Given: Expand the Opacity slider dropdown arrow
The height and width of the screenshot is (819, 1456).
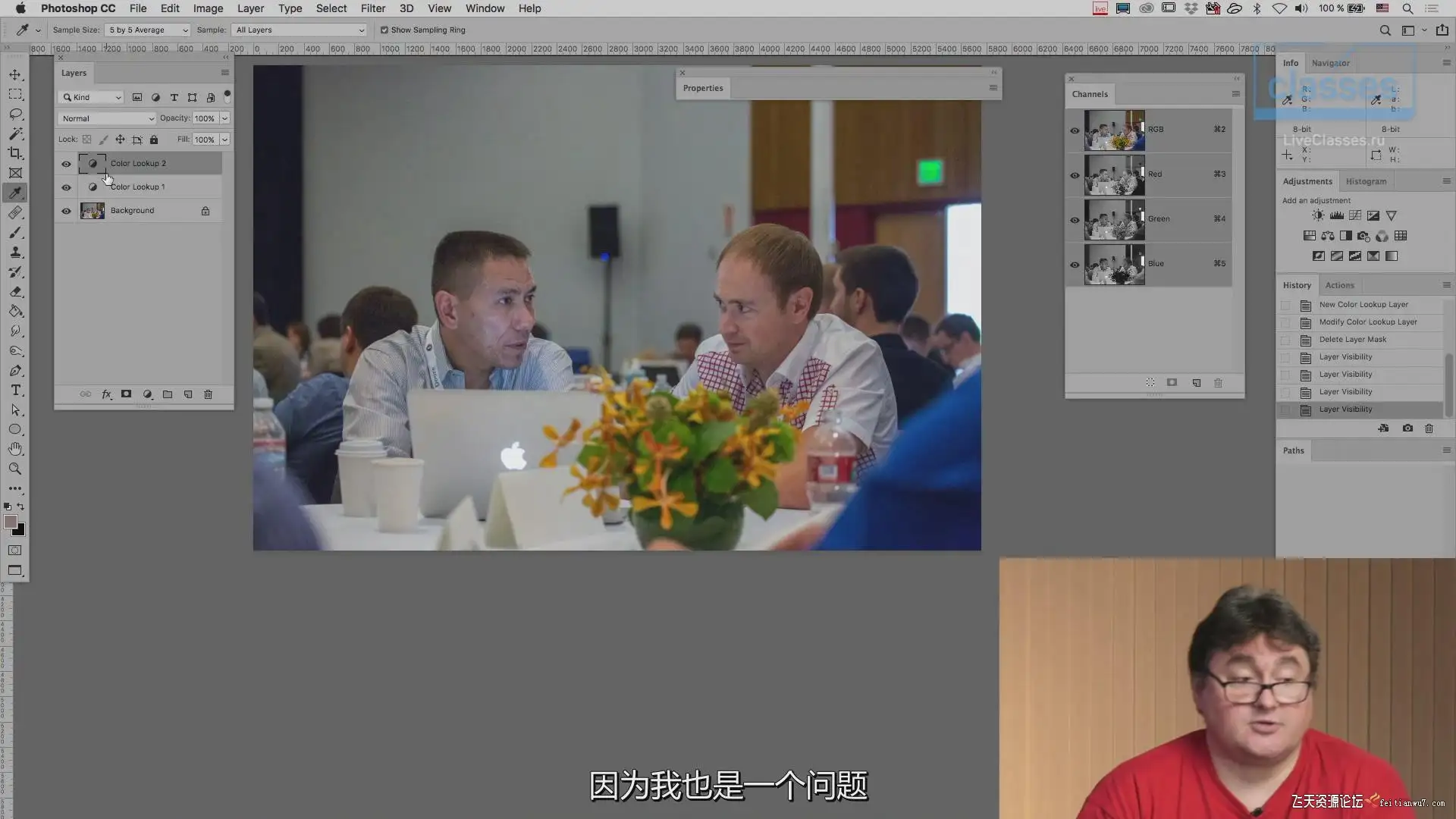Looking at the screenshot, I should point(224,118).
